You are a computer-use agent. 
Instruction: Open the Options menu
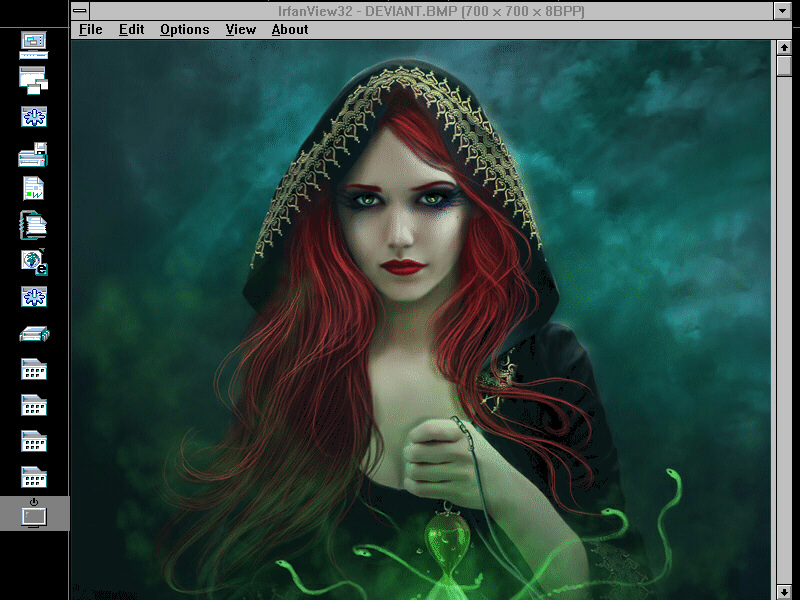pos(184,29)
